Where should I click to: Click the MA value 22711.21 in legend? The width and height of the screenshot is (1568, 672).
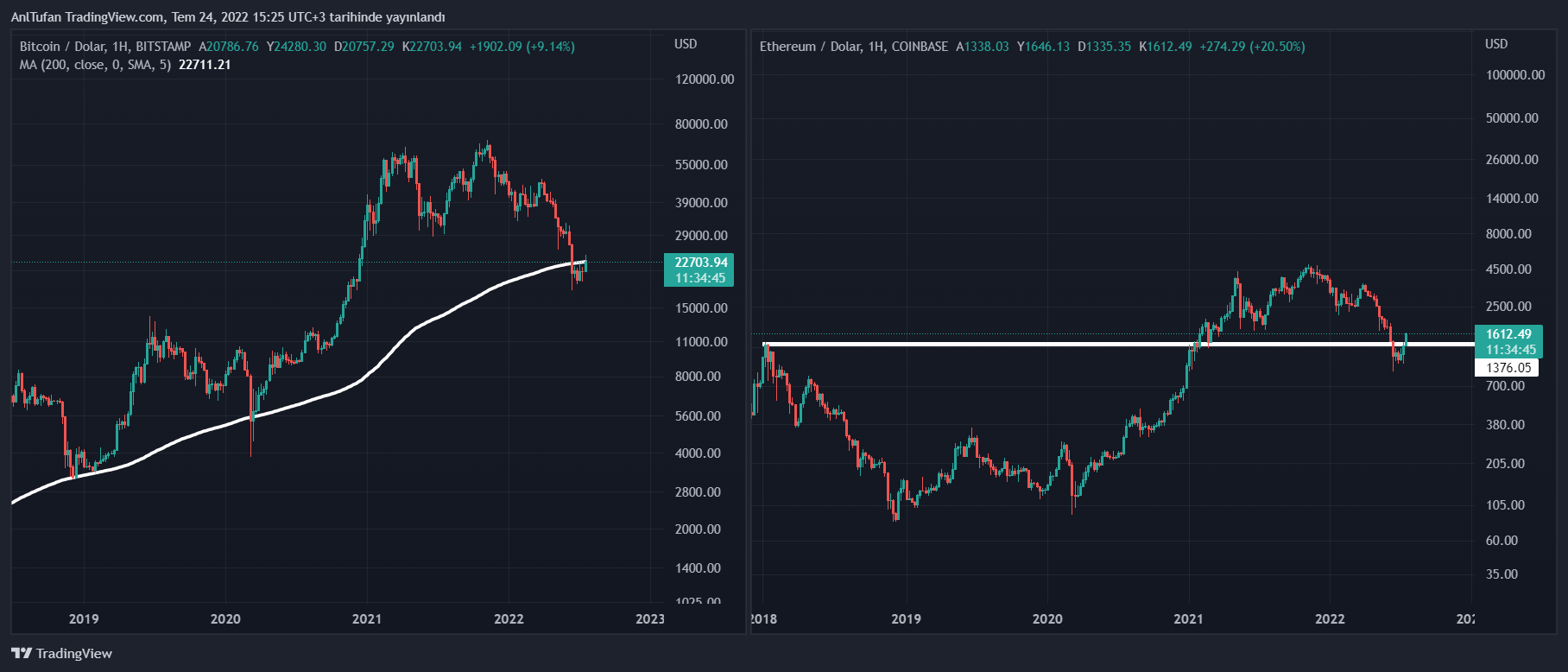pyautogui.click(x=205, y=65)
